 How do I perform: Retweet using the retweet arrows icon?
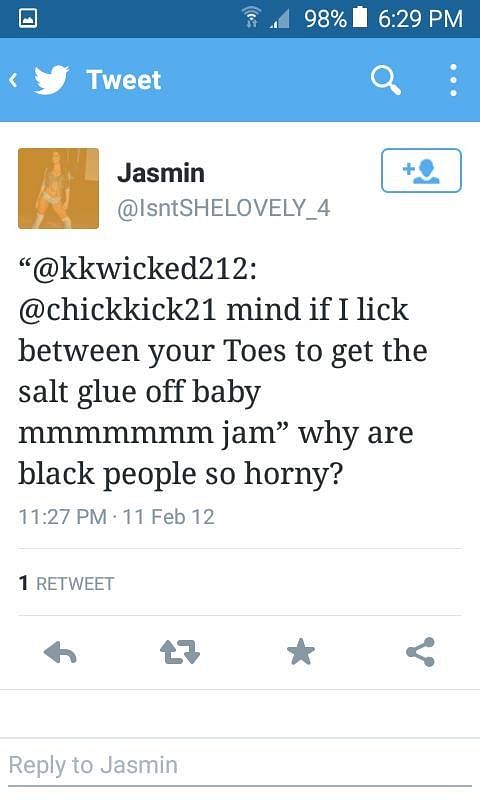180,653
